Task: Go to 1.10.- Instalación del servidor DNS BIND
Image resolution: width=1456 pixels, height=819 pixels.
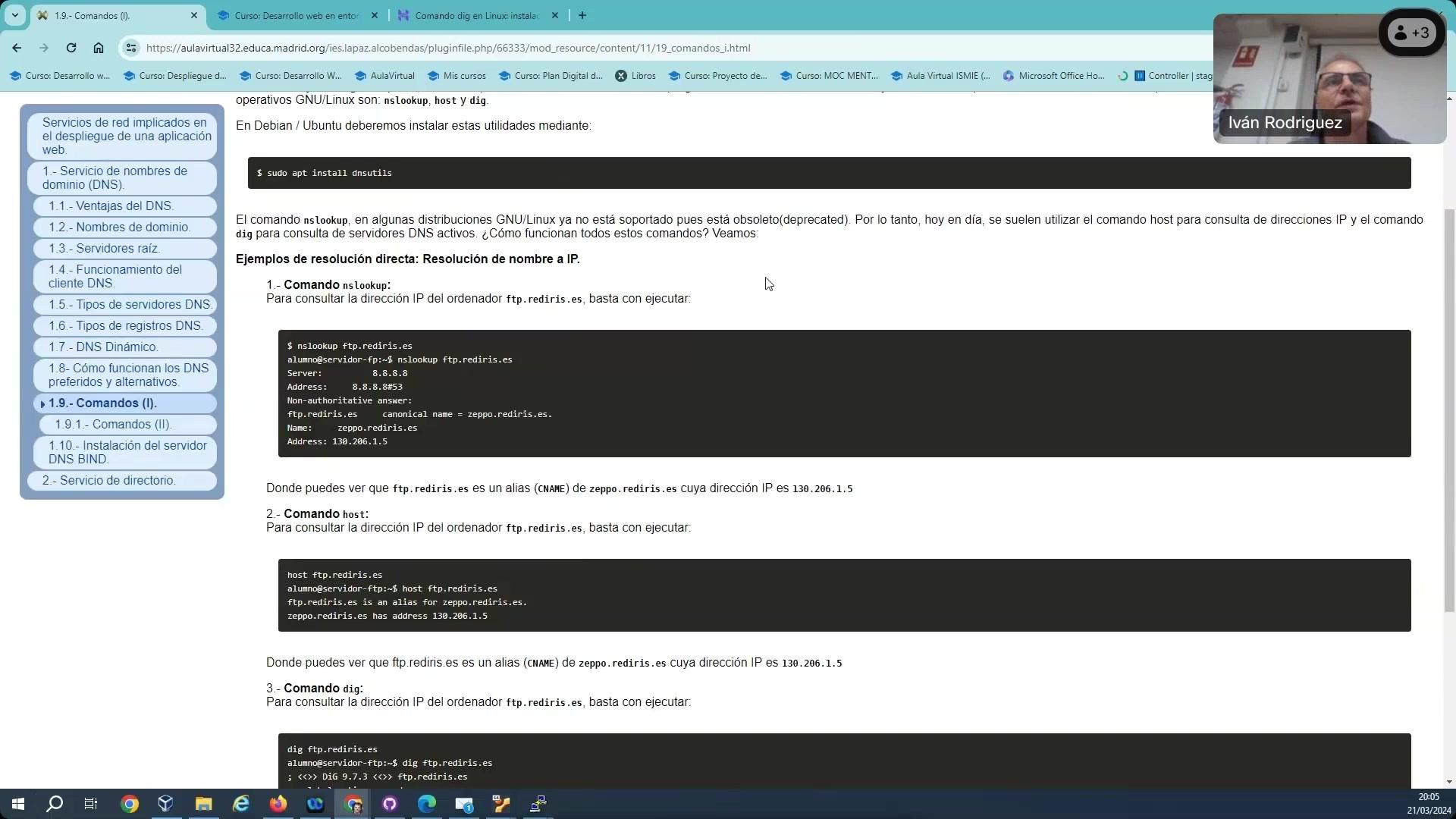Action: pyautogui.click(x=127, y=452)
